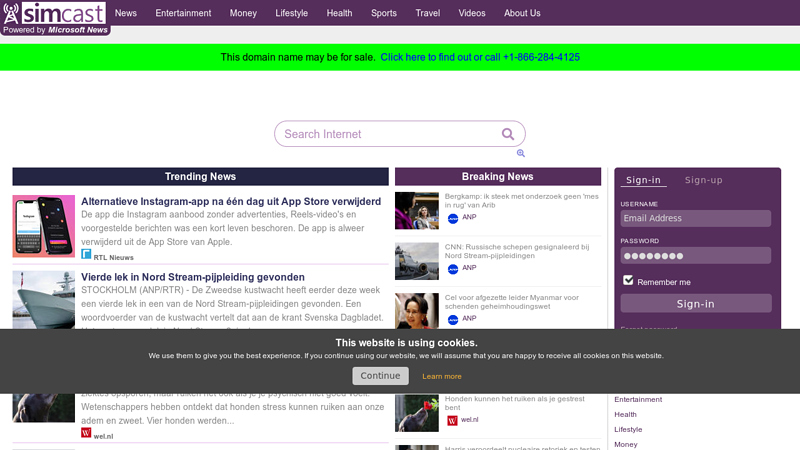Open the Vierde lek Nord Stream headline
This screenshot has width=800, height=450.
click(193, 277)
